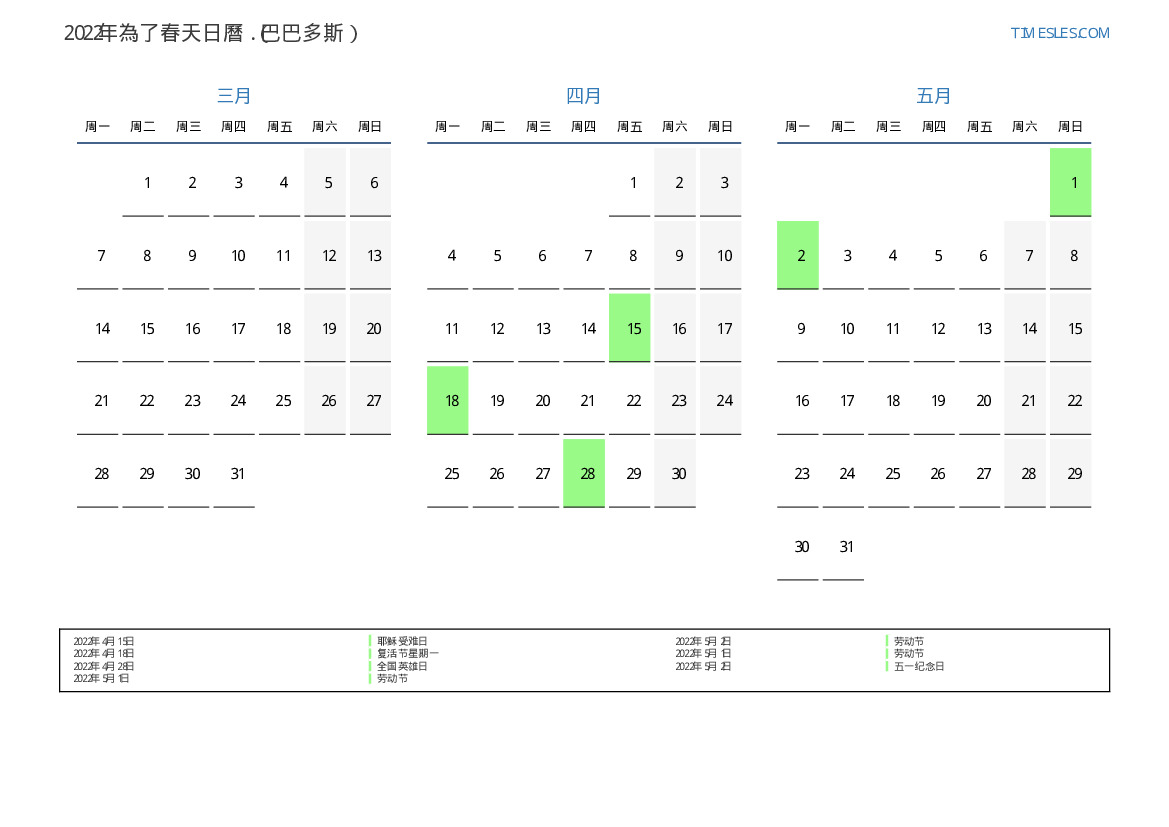Select the highlighted May 2 date
Image resolution: width=1169 pixels, height=827 pixels.
coord(798,255)
